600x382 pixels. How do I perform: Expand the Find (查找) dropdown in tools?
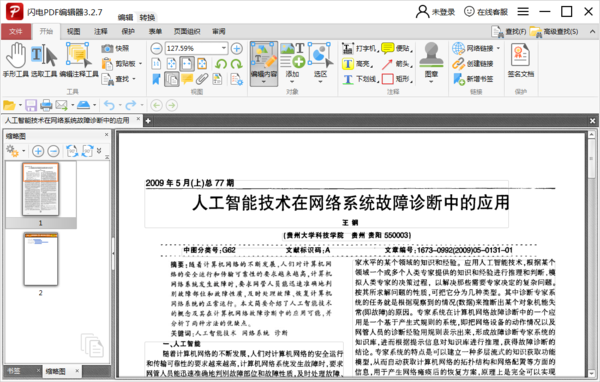coord(134,79)
